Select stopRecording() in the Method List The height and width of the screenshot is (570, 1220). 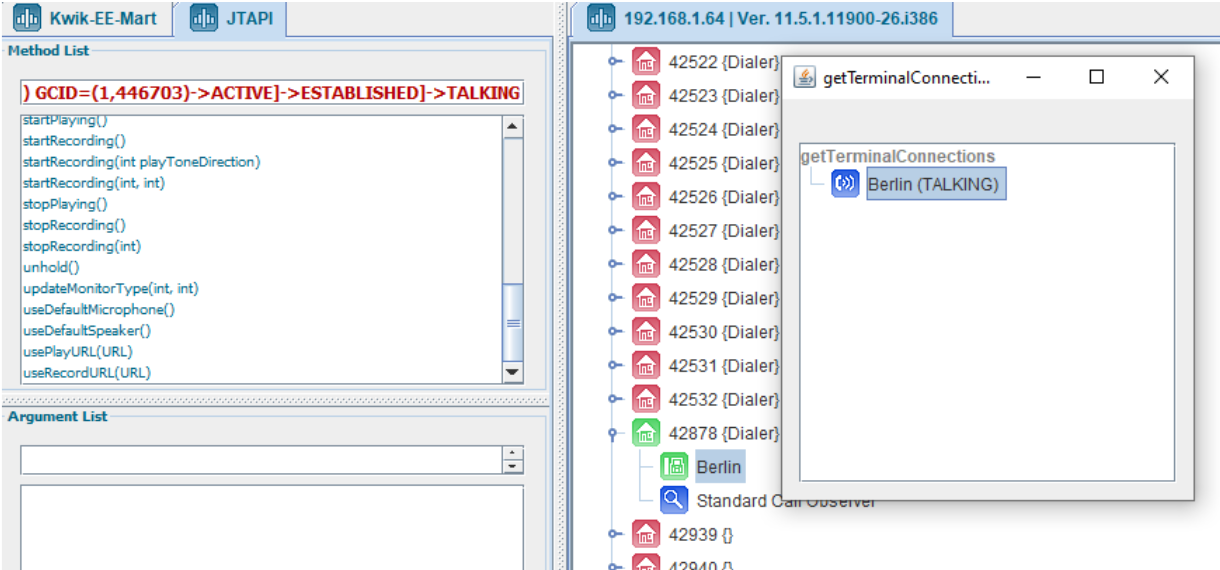pos(74,225)
